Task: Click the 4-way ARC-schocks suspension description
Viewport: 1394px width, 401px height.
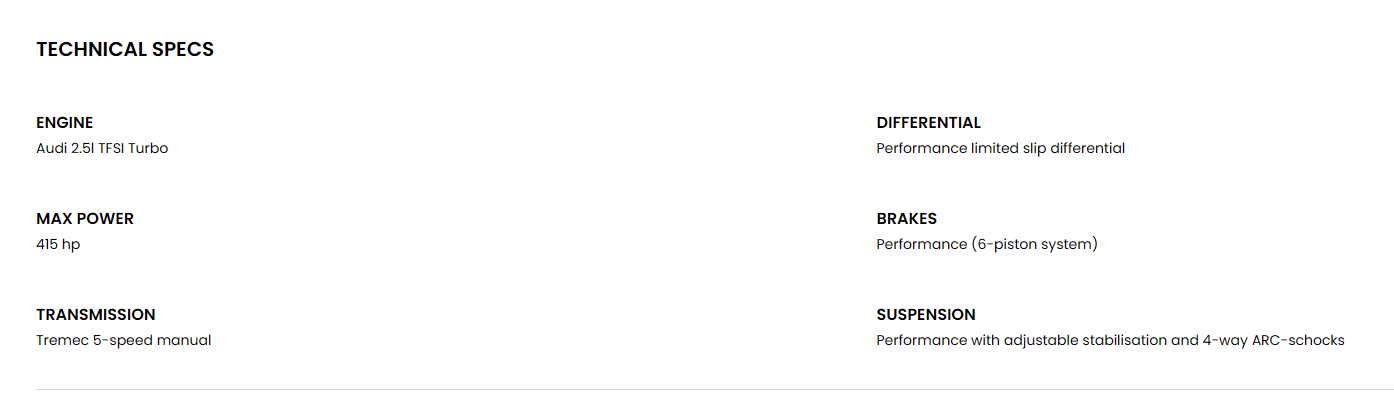Action: (1111, 340)
